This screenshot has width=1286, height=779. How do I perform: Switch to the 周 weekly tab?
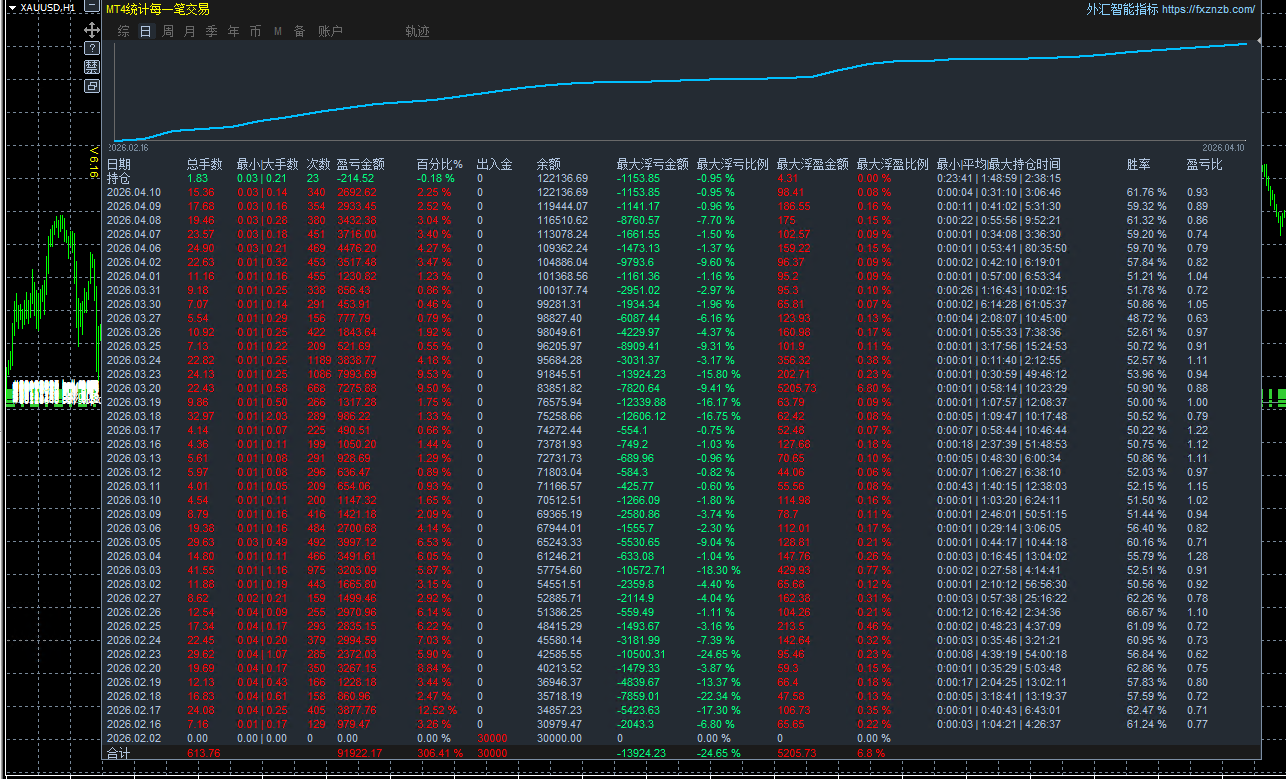(x=168, y=32)
